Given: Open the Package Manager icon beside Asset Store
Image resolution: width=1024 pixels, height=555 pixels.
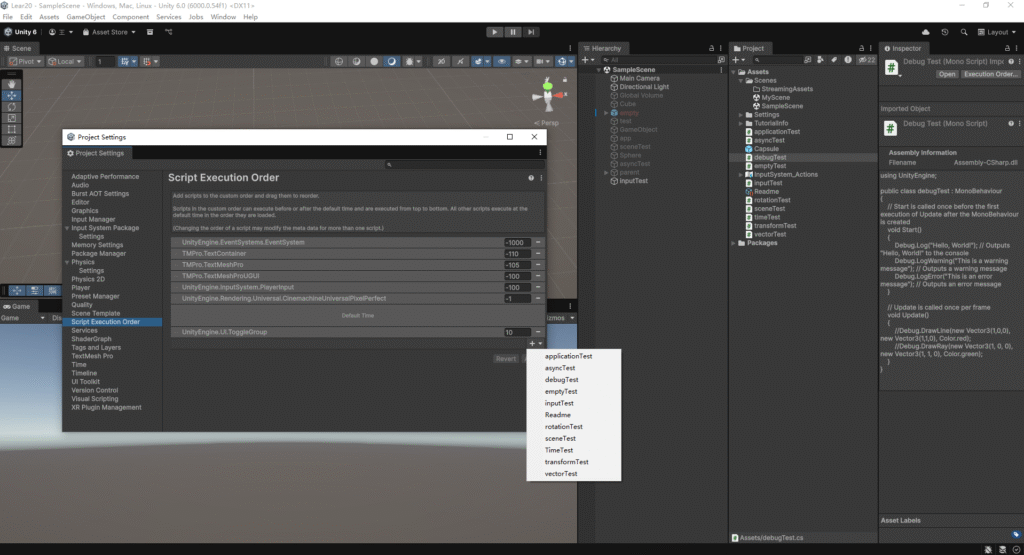Looking at the screenshot, I should tap(150, 32).
